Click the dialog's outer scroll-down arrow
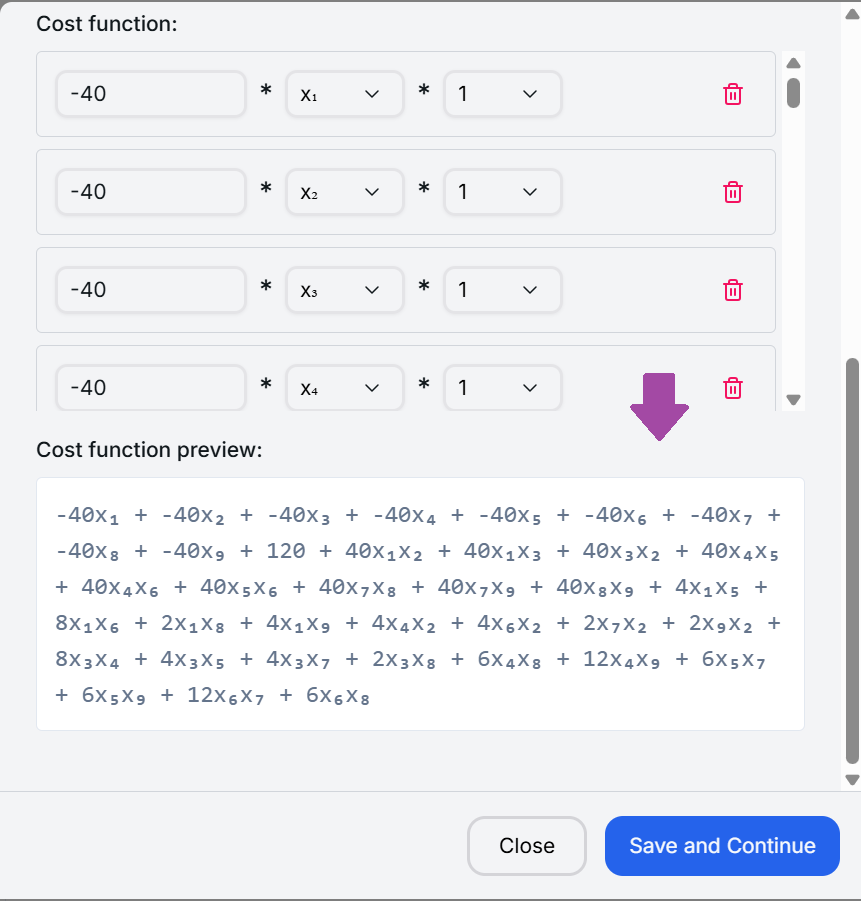Image resolution: width=861 pixels, height=901 pixels. tap(852, 780)
